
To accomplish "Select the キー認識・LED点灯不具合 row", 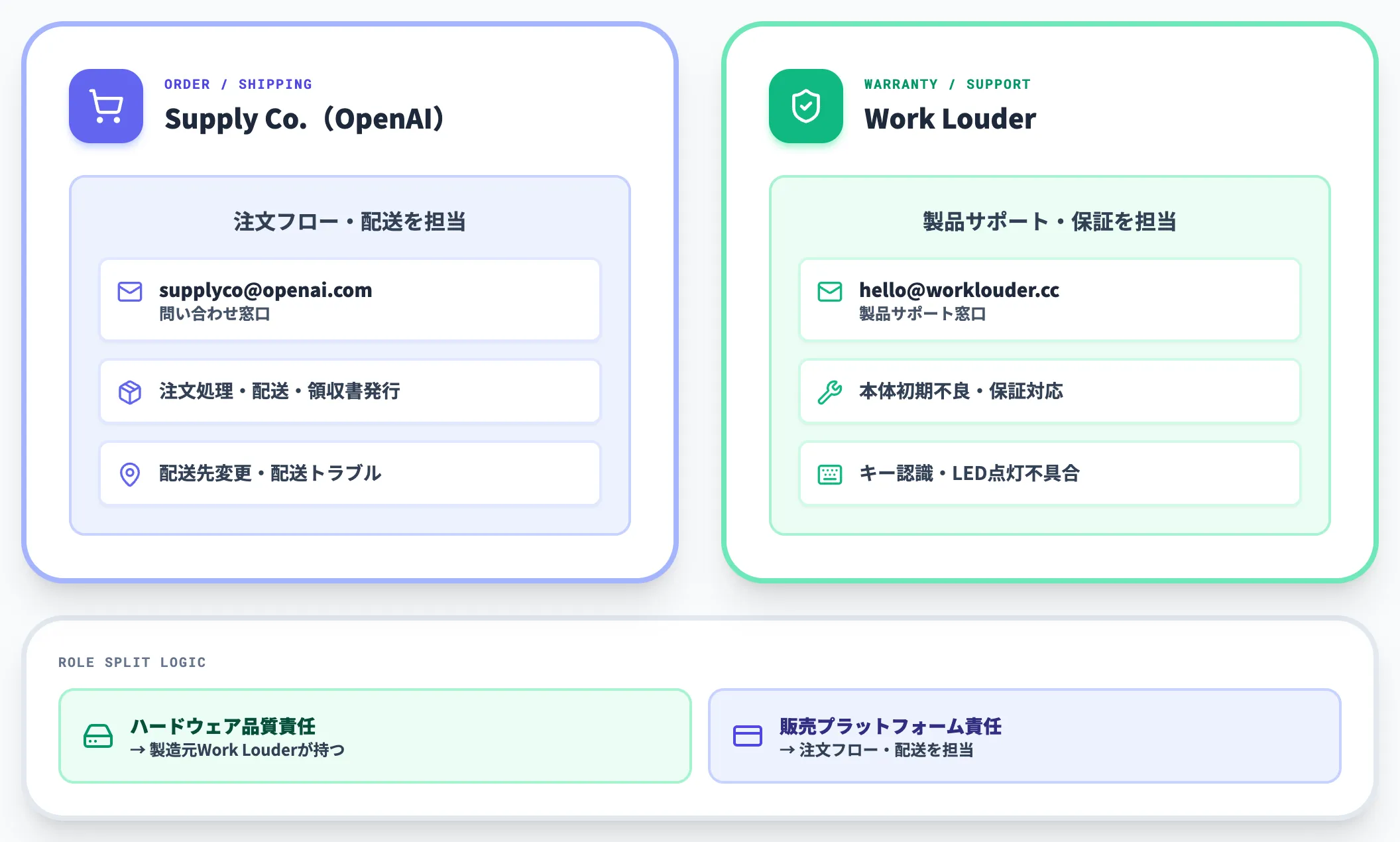I will [1050, 473].
